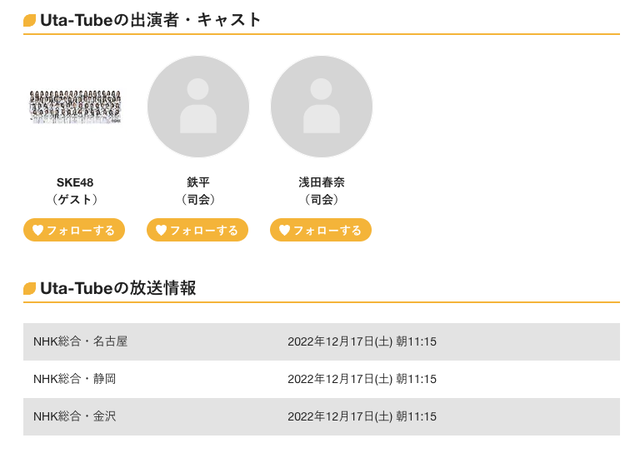The image size is (640, 453).
Task: Click the (司会) role label under 鉄平
Action: coord(198,199)
